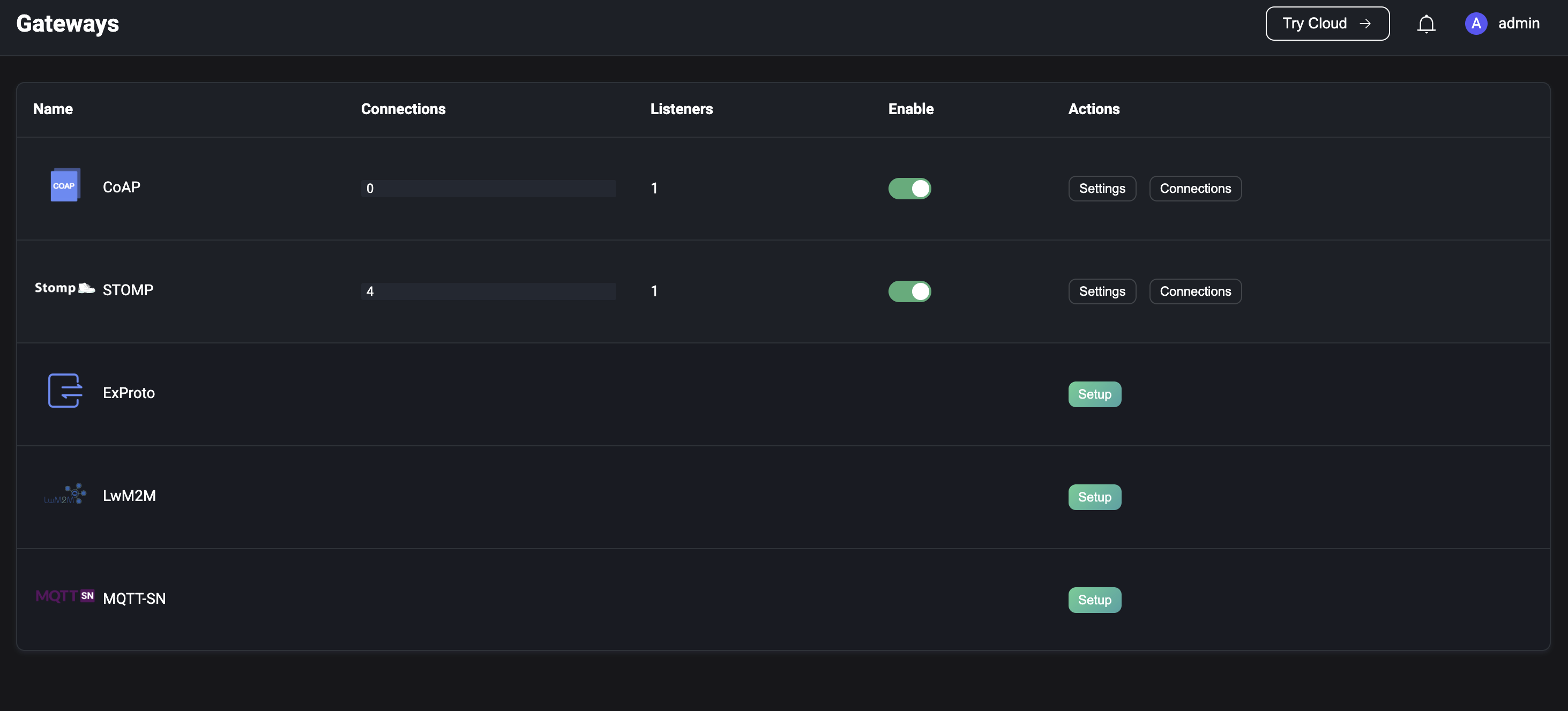Open CoAP gateway Settings

tap(1102, 189)
